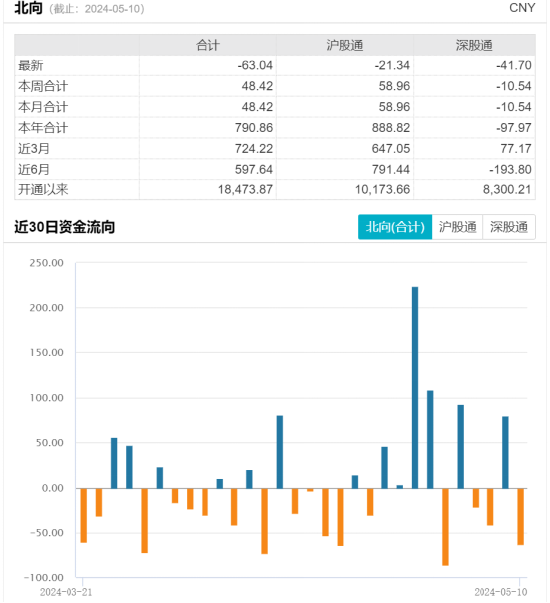Click the 10,173.66 value cell

[x=382, y=190]
